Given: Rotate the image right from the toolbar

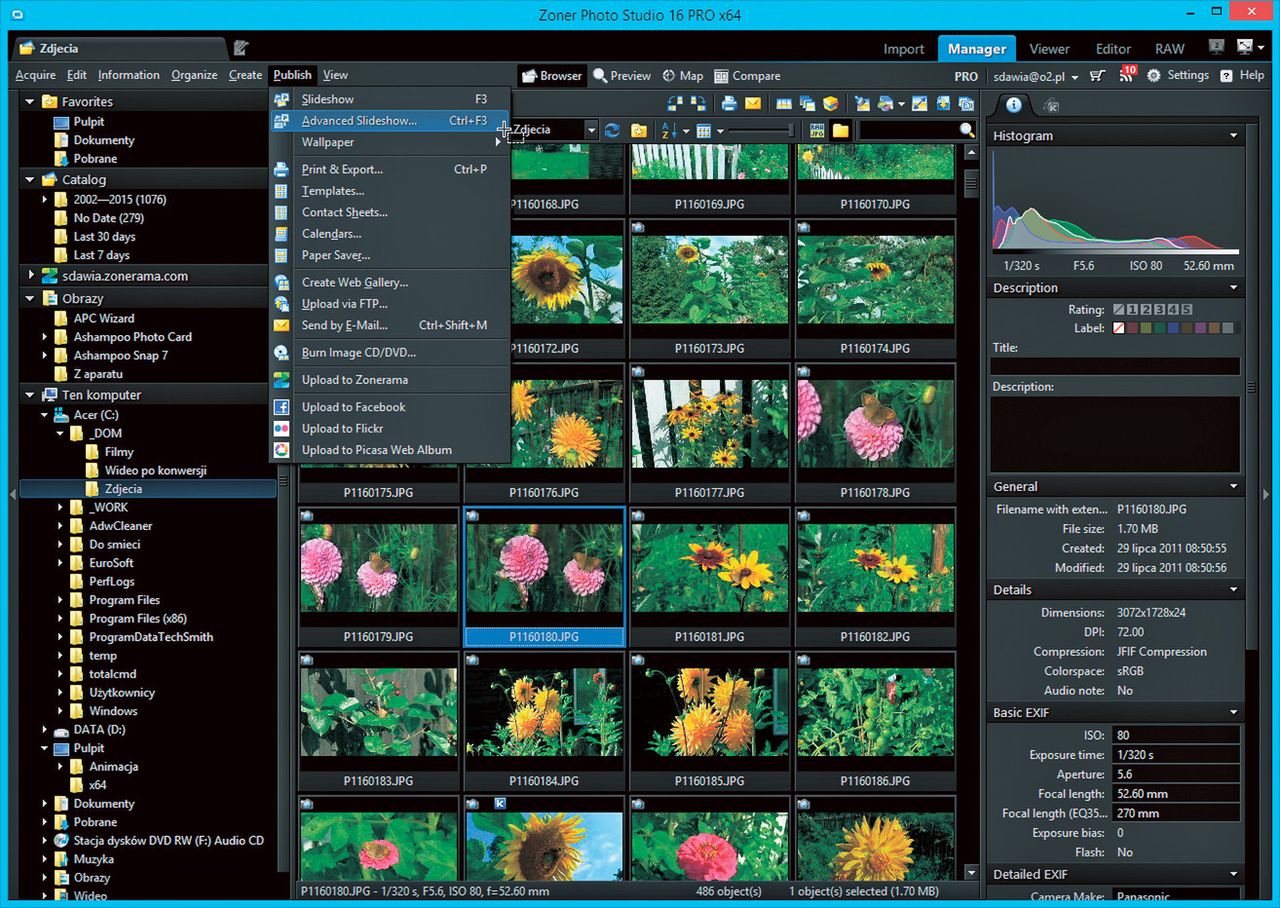Looking at the screenshot, I should click(698, 103).
